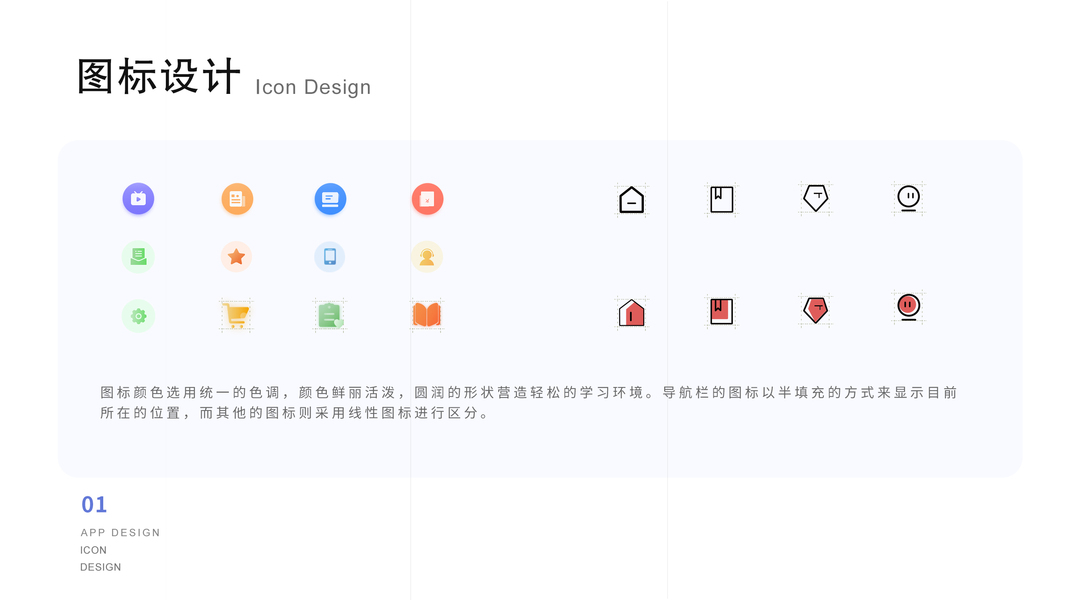Select the outline bookmark book icon
The image size is (1080, 600).
722,200
